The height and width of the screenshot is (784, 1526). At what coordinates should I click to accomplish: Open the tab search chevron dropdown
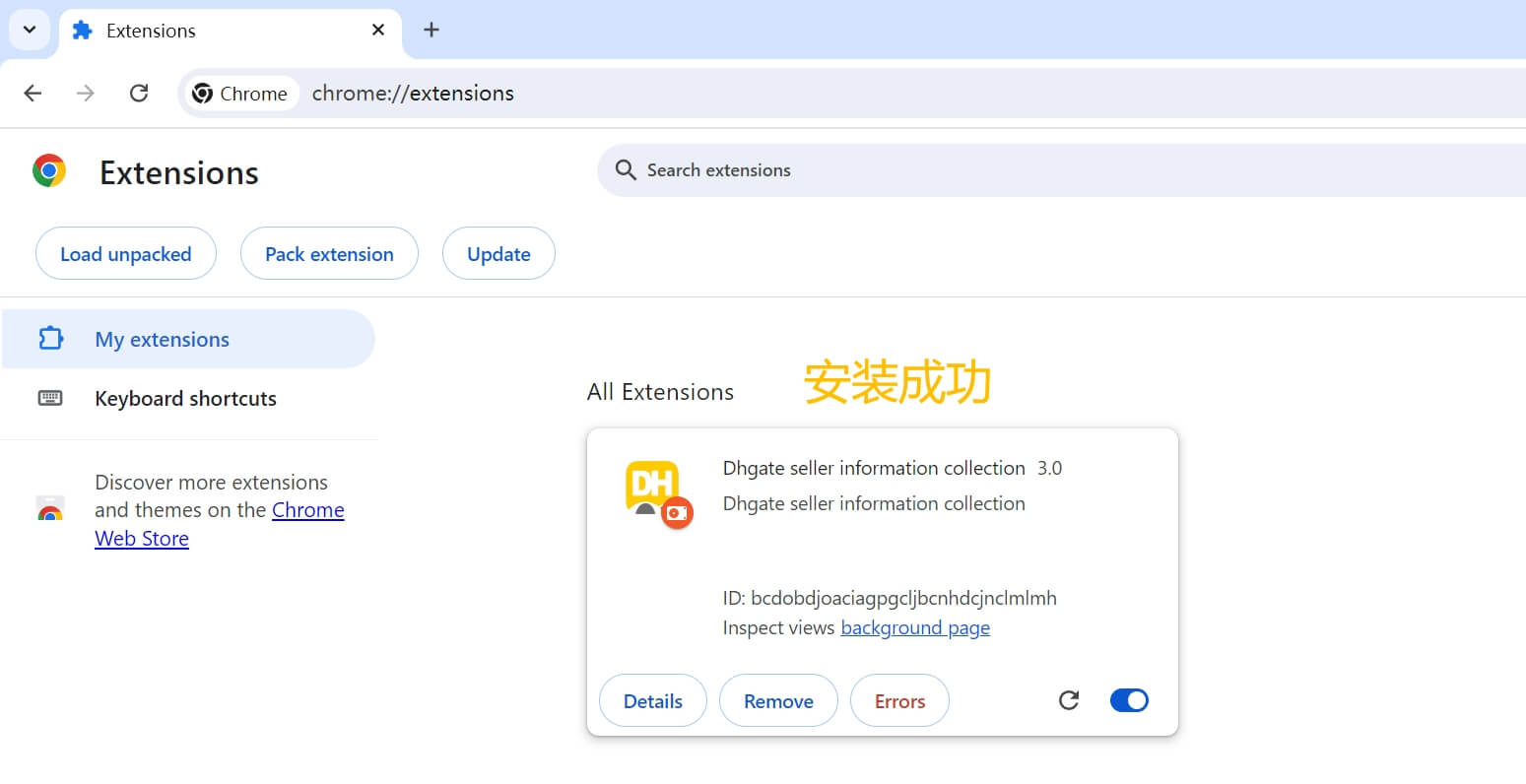pyautogui.click(x=30, y=30)
